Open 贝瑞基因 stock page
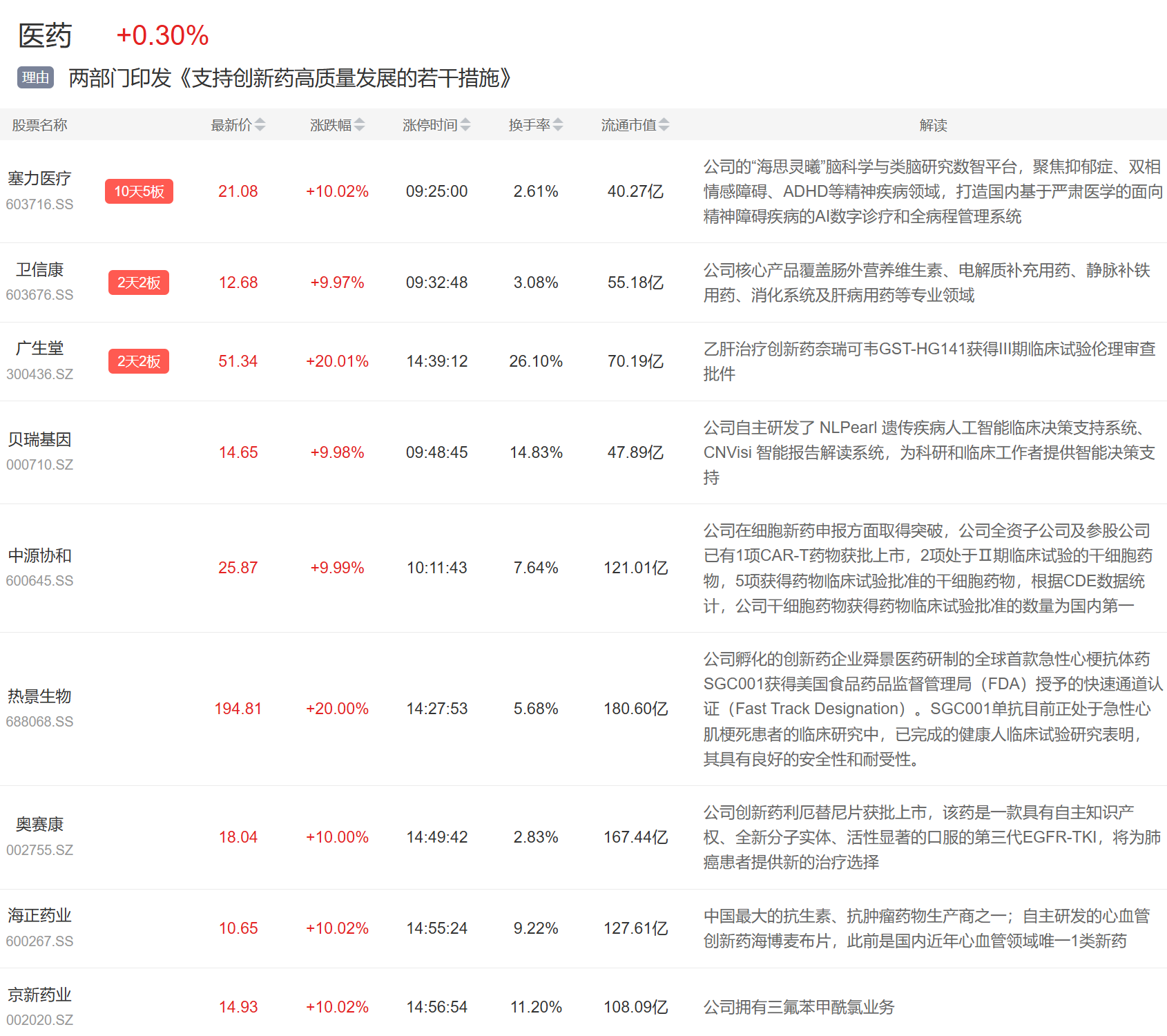Screen dimensions: 1167x1036 (x=39, y=440)
